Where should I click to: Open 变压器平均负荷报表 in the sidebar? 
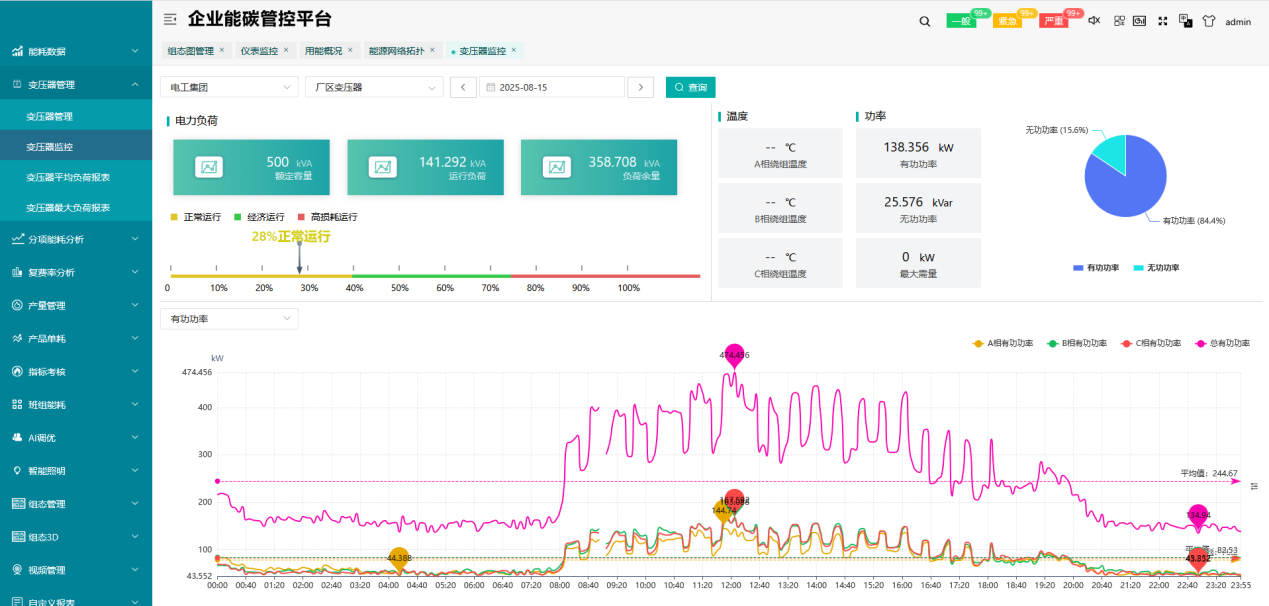click(x=68, y=177)
